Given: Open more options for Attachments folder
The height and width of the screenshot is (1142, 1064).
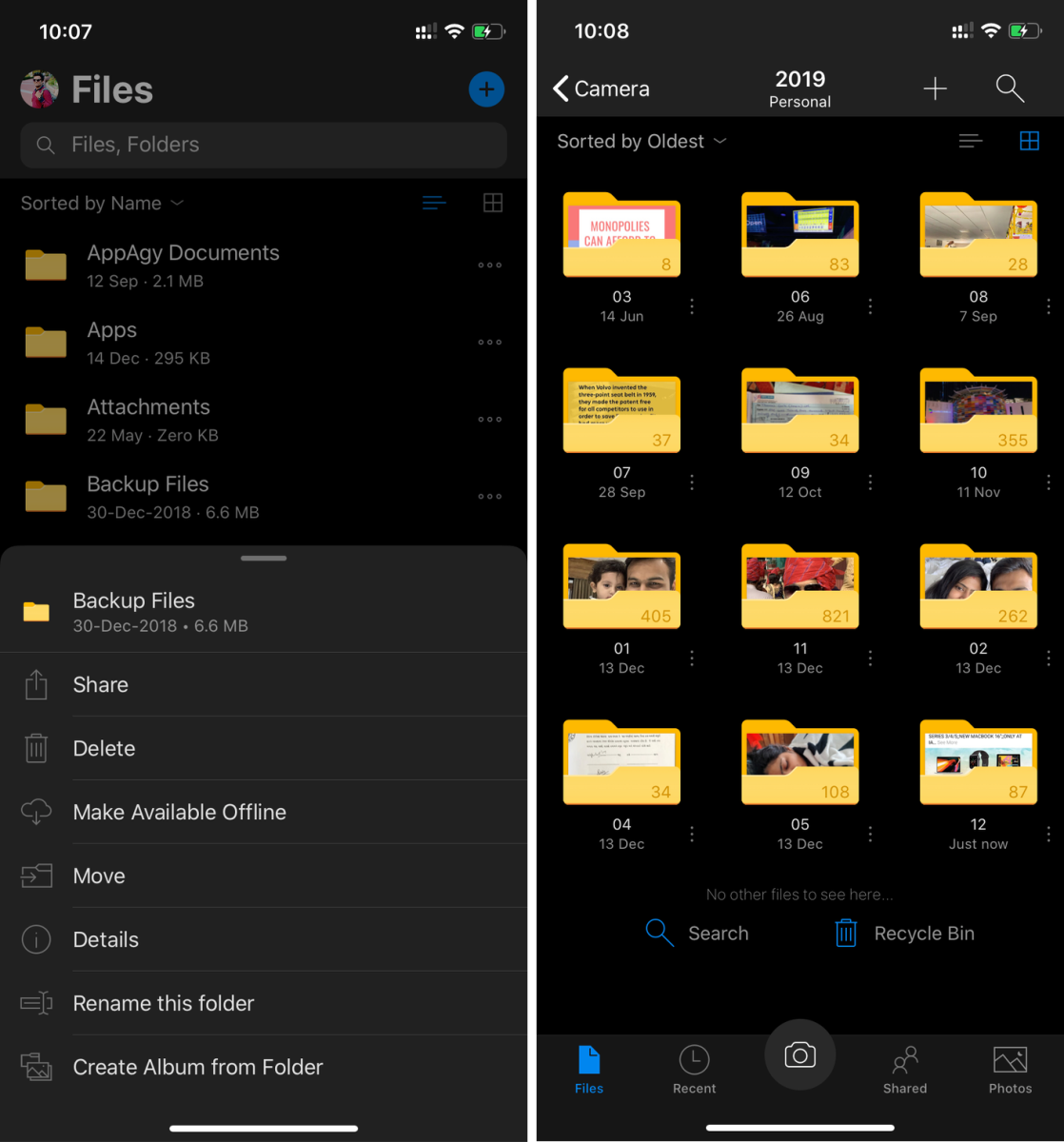Looking at the screenshot, I should coord(490,420).
